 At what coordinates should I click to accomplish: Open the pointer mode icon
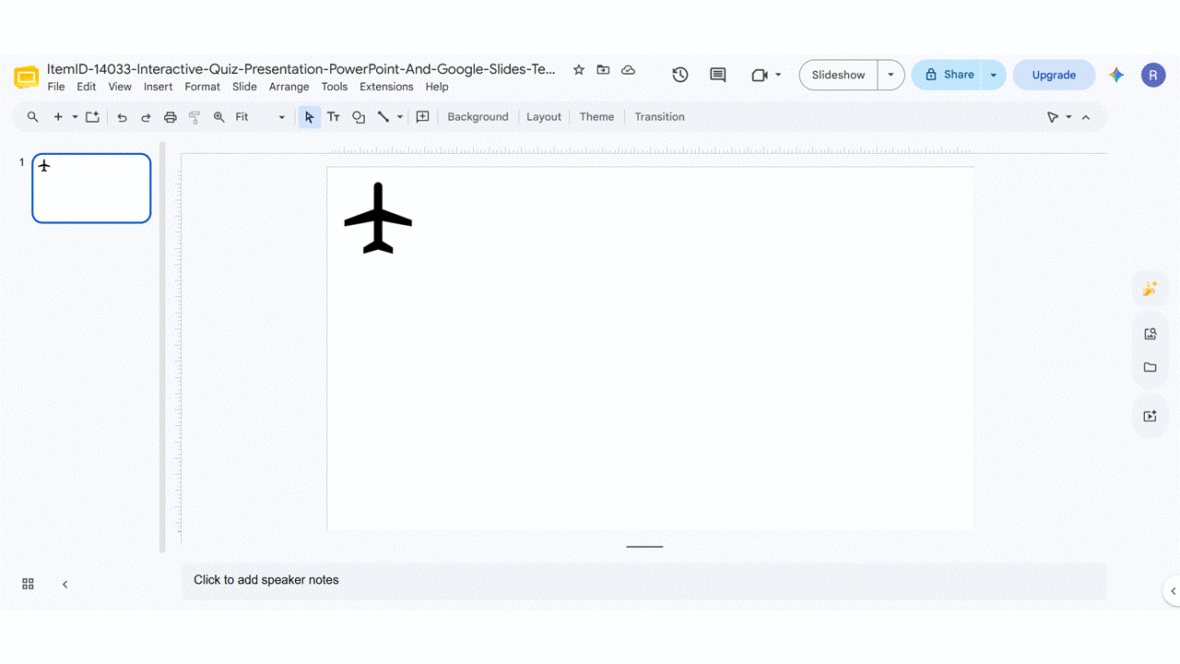1053,117
